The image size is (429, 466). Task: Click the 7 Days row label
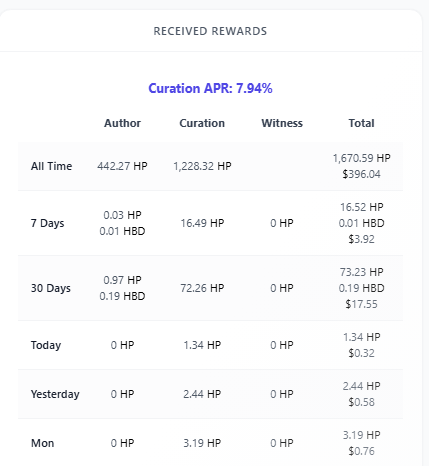[47, 223]
